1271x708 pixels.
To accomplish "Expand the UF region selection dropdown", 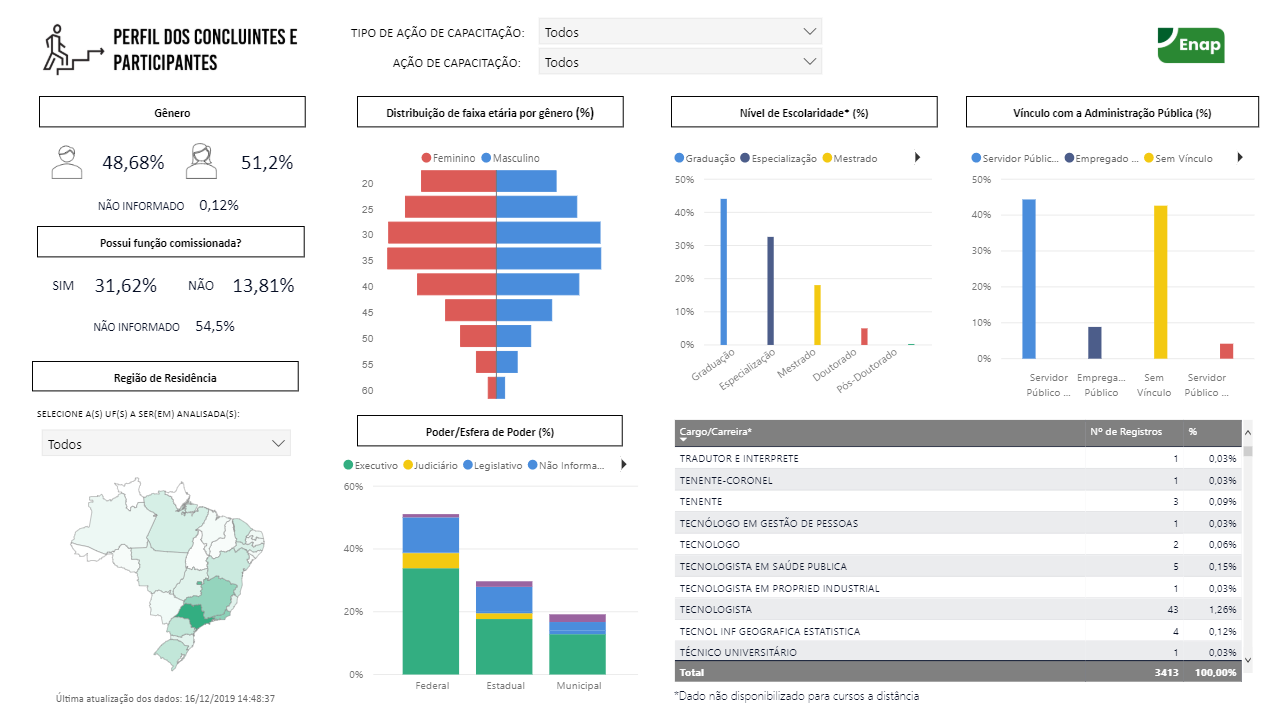I will pos(166,444).
